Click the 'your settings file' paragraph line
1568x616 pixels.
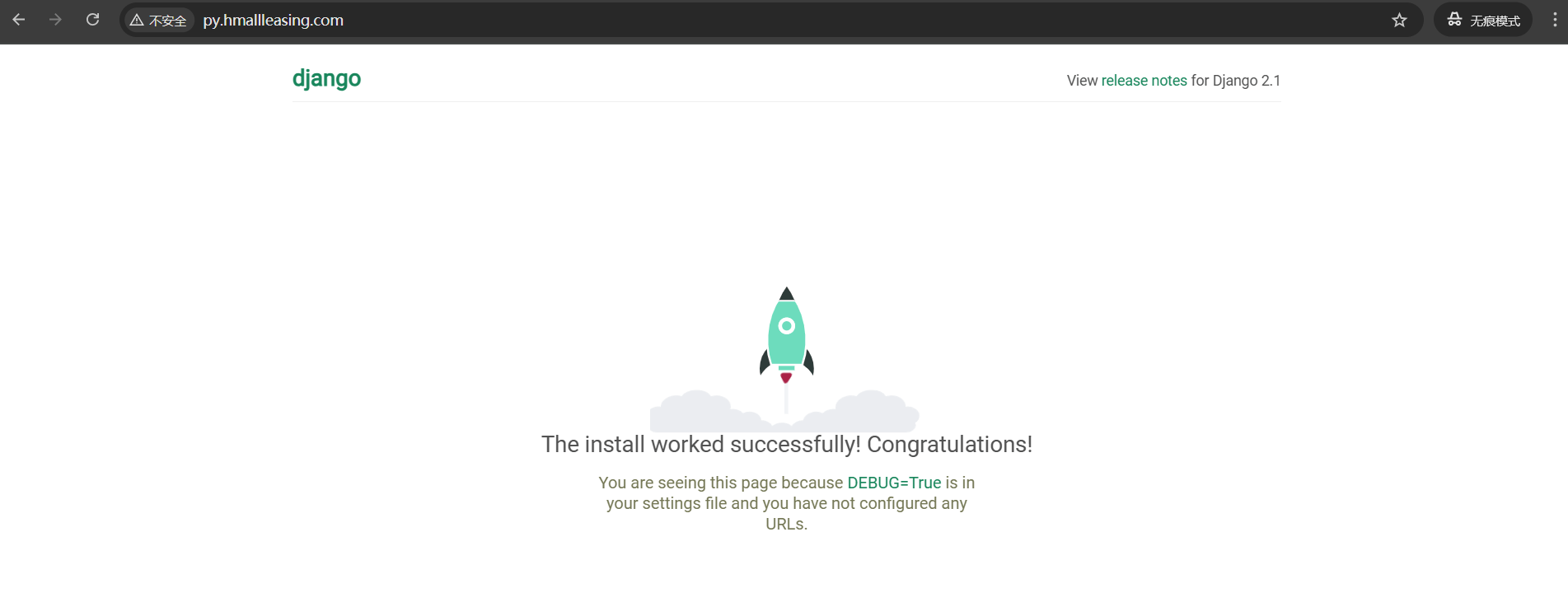(786, 503)
